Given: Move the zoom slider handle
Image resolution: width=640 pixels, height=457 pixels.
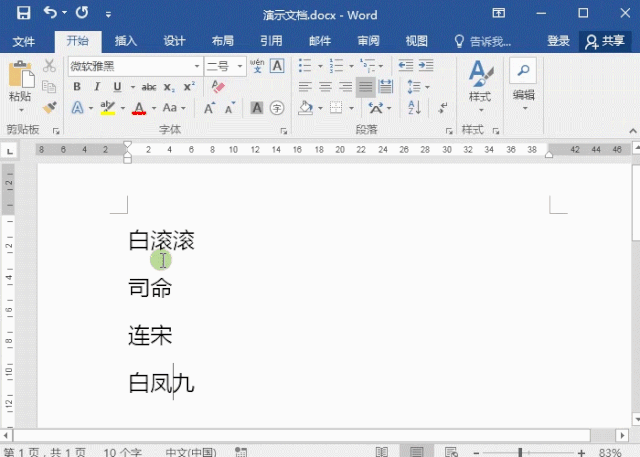Looking at the screenshot, I should tap(520, 452).
